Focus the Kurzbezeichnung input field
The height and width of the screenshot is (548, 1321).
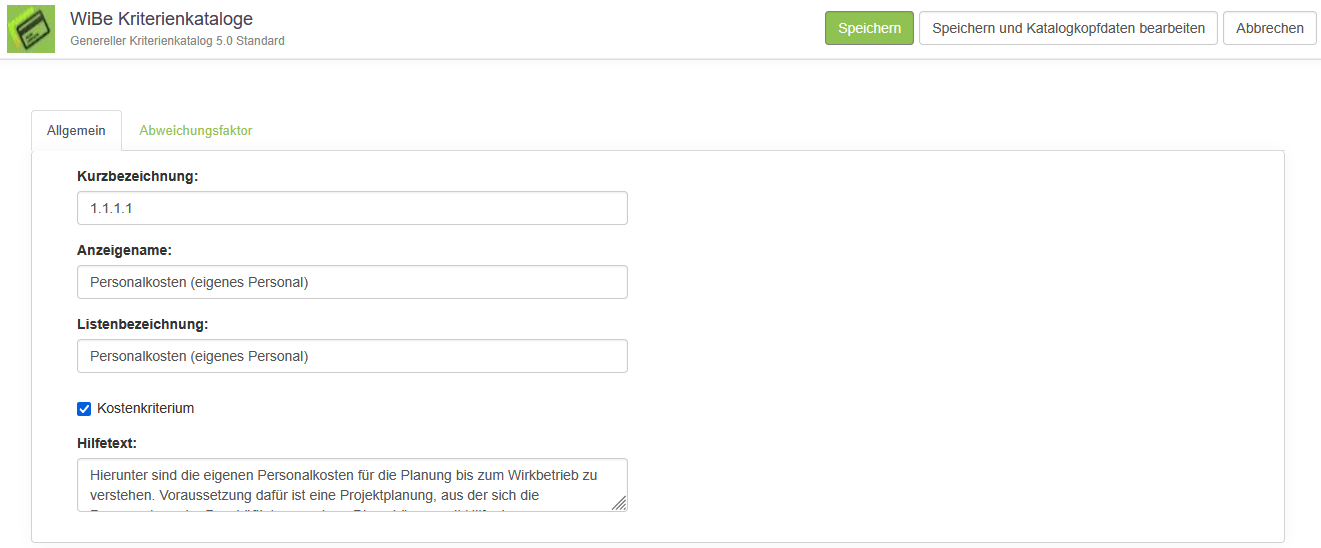pyautogui.click(x=352, y=208)
